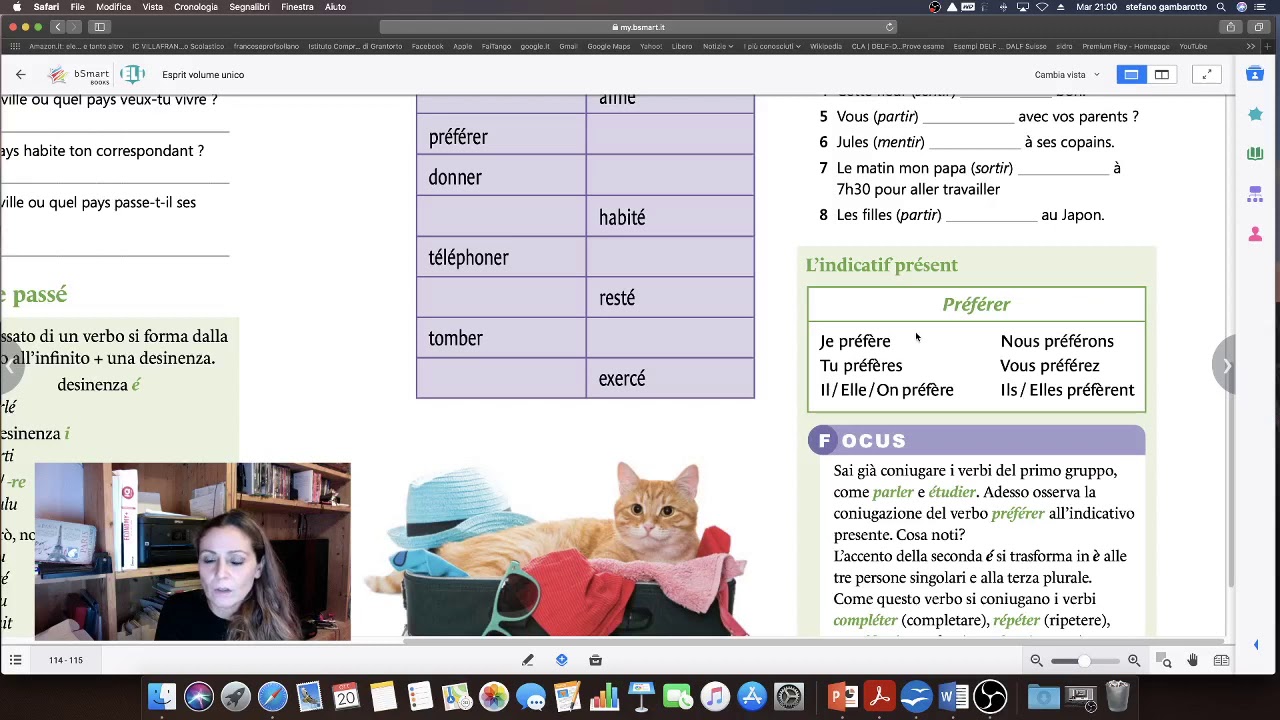
Task: Expand the Notizie bookmarks folder
Action: (x=718, y=46)
